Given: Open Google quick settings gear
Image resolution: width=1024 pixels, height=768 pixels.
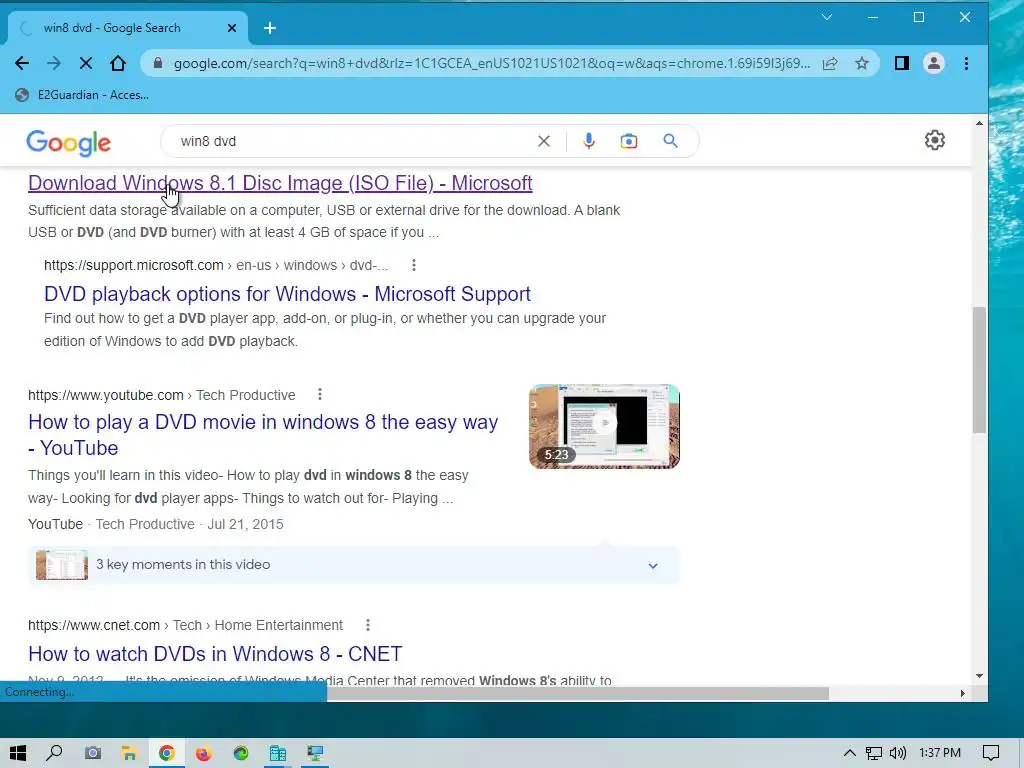Looking at the screenshot, I should pyautogui.click(x=935, y=140).
